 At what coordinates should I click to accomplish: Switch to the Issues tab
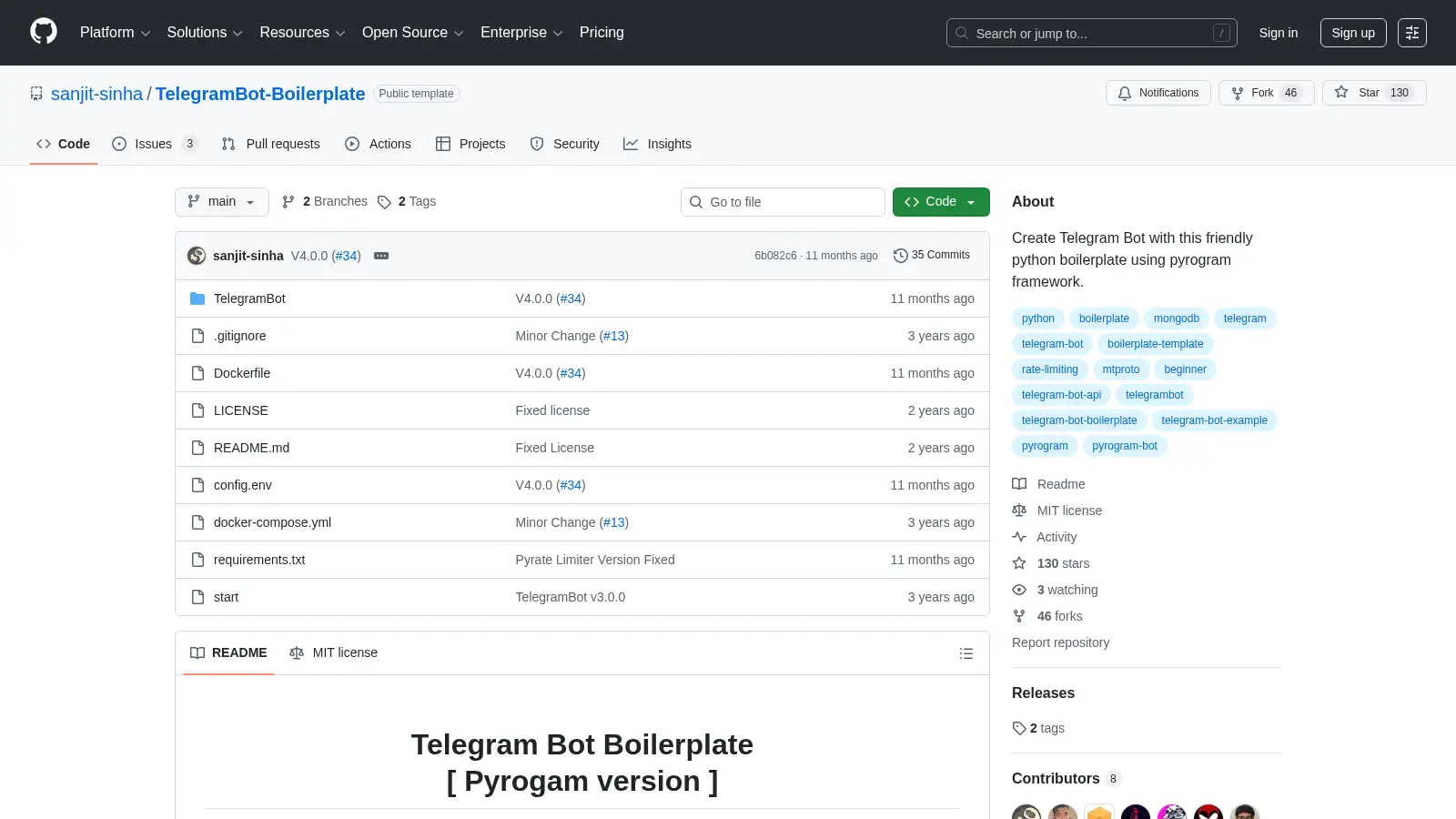tap(155, 144)
